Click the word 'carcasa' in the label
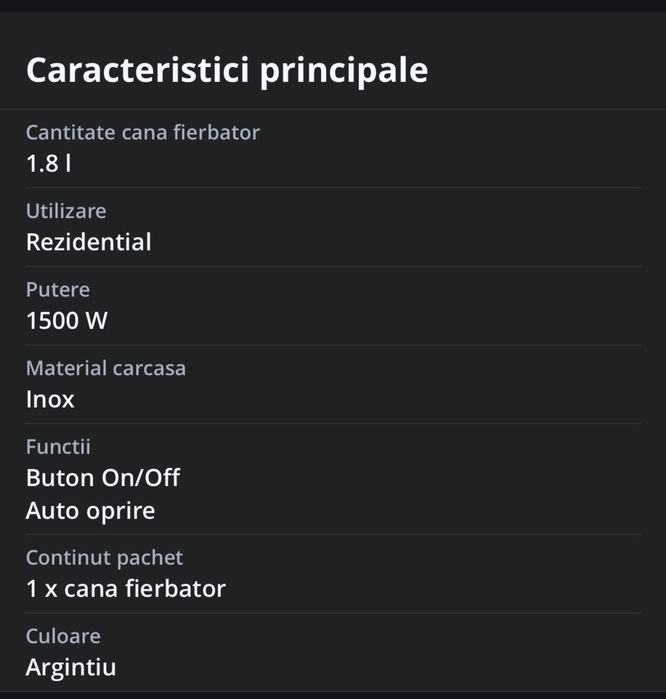 [x=149, y=368]
